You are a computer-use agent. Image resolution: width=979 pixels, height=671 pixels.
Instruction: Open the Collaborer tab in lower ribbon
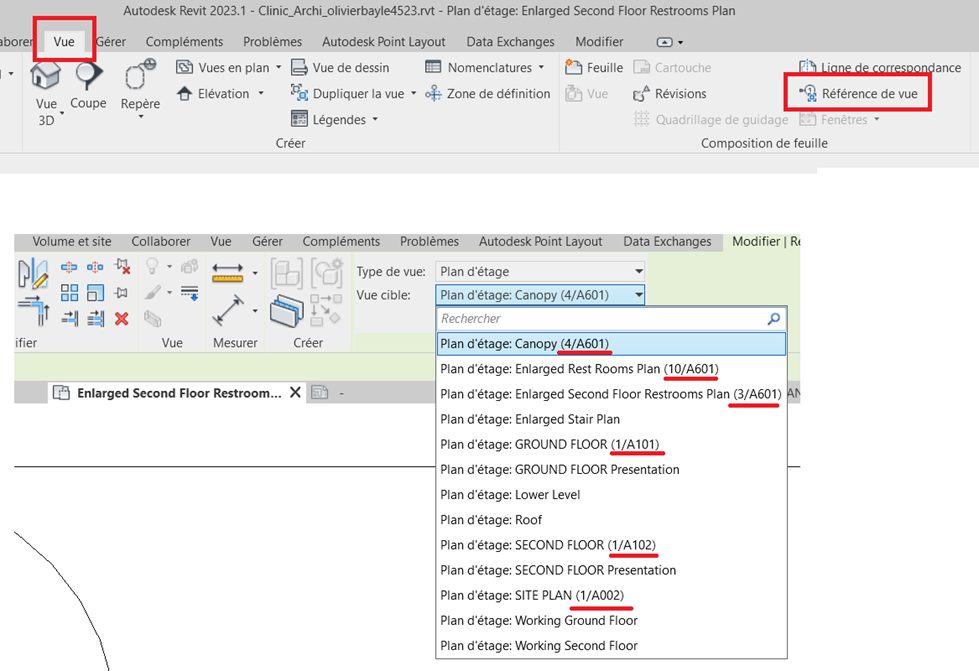tap(160, 242)
